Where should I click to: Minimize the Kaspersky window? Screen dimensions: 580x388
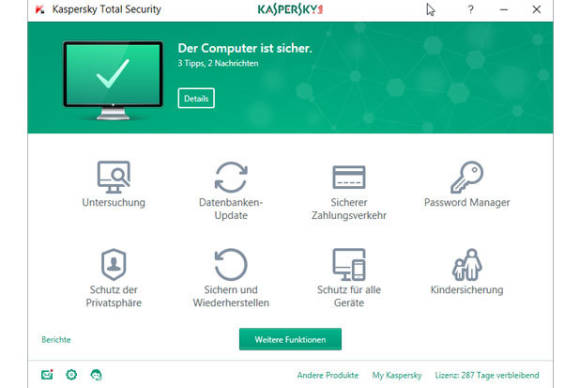click(504, 10)
